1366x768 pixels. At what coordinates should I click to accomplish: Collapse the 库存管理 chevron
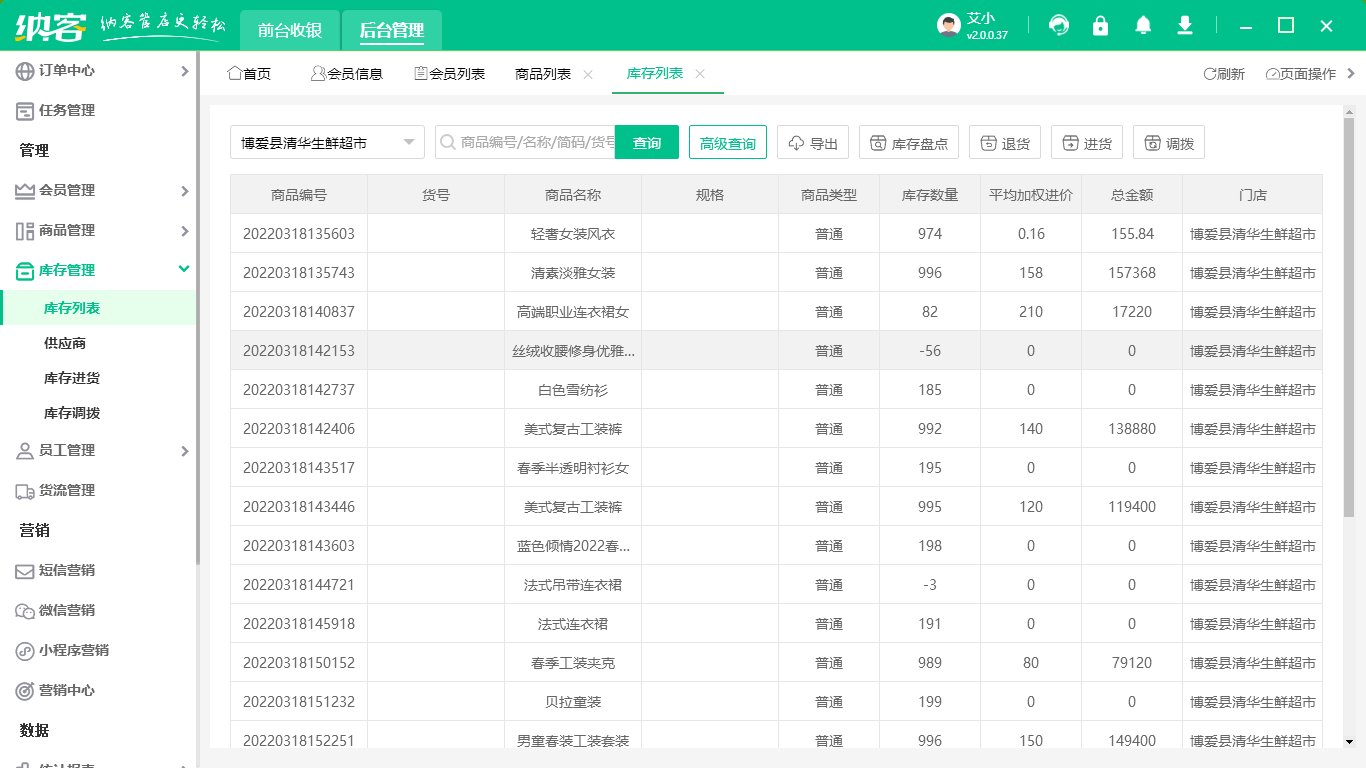pos(184,269)
